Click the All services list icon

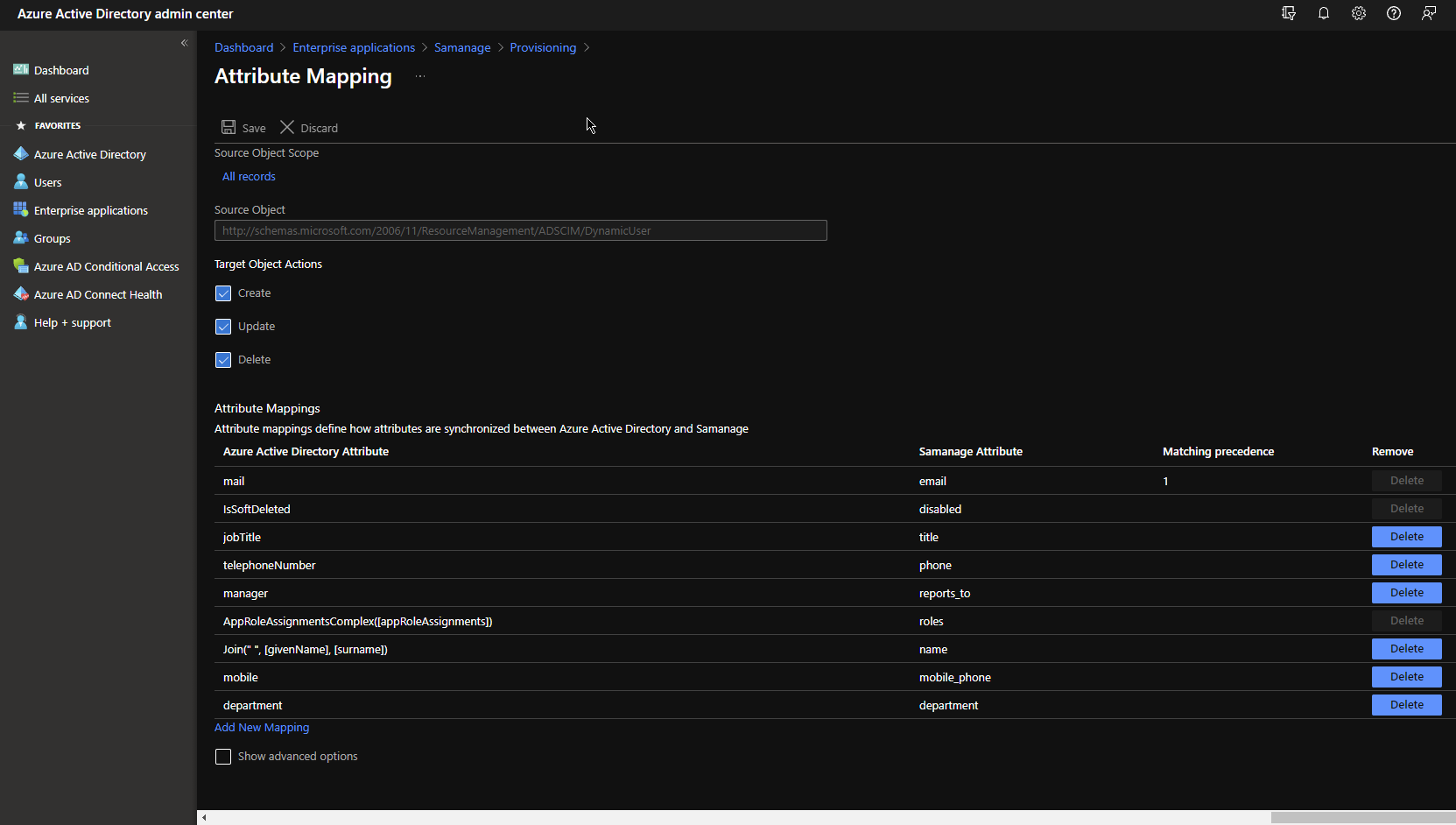(21, 98)
